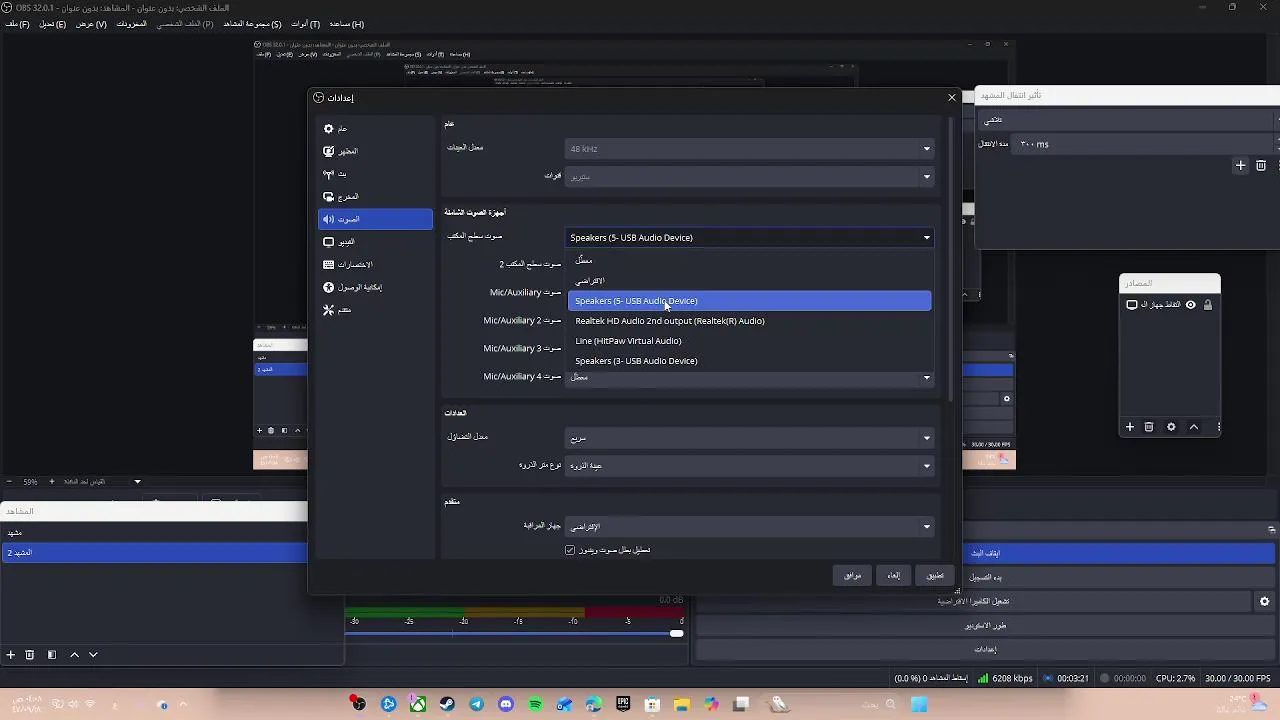
Task: Open the Scene Collection (S) menu
Action: (x=252, y=24)
